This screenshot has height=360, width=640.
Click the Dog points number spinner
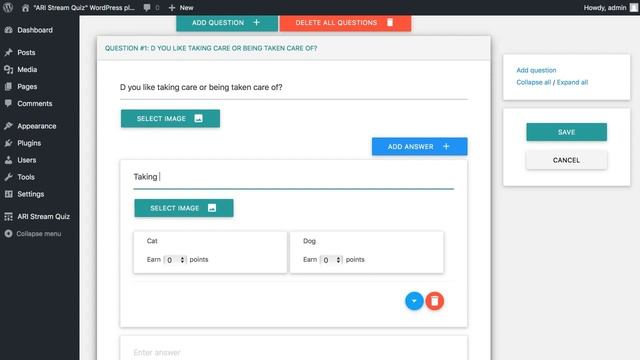coord(331,260)
